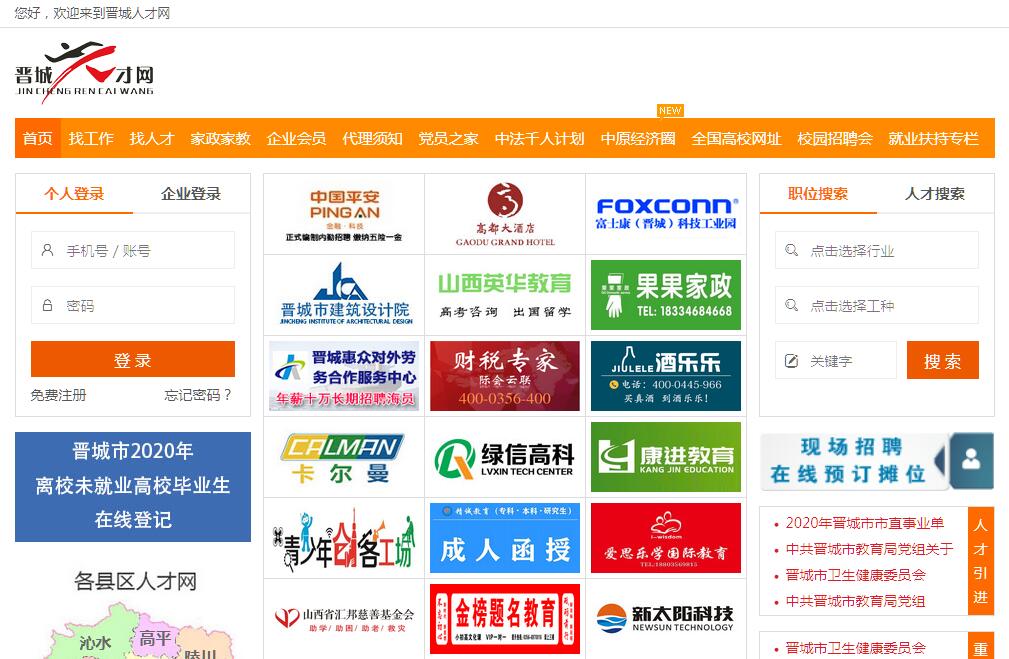This screenshot has width=1009, height=659.
Task: Switch to the 人才搜索 tab
Action: 935,194
